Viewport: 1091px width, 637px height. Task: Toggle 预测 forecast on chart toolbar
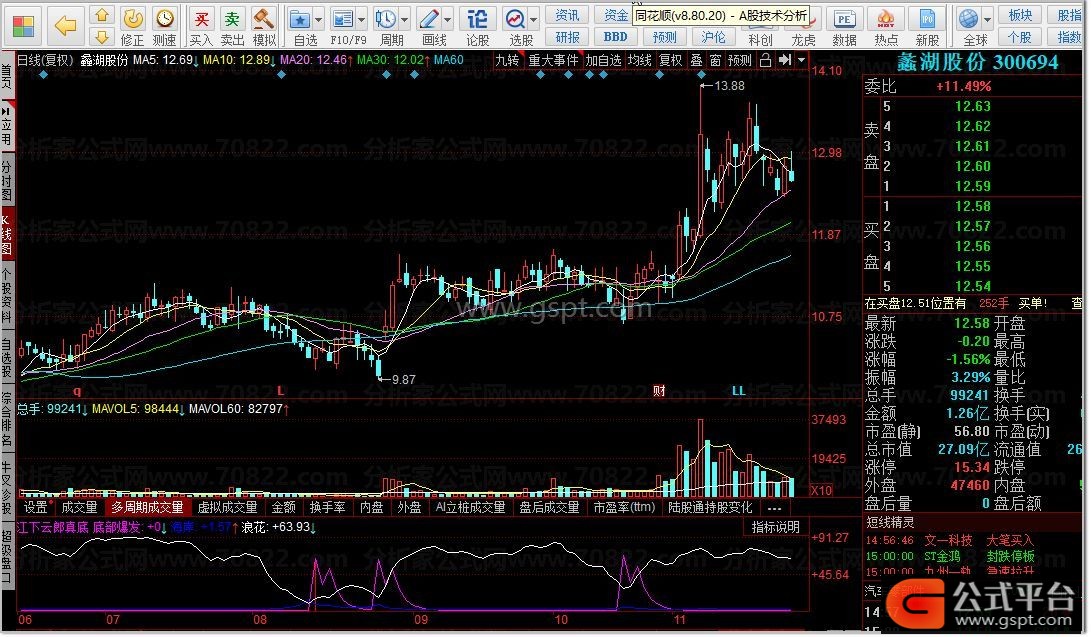pyautogui.click(x=740, y=61)
